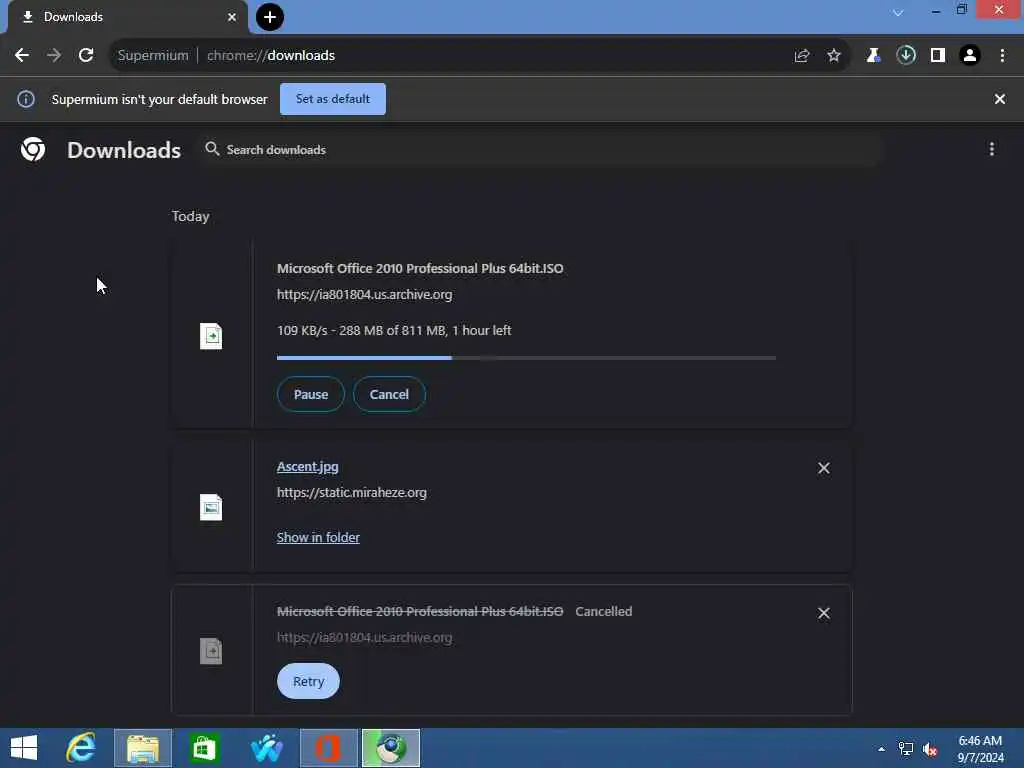
Task: Click the Supermium taskbar icon
Action: (x=391, y=748)
